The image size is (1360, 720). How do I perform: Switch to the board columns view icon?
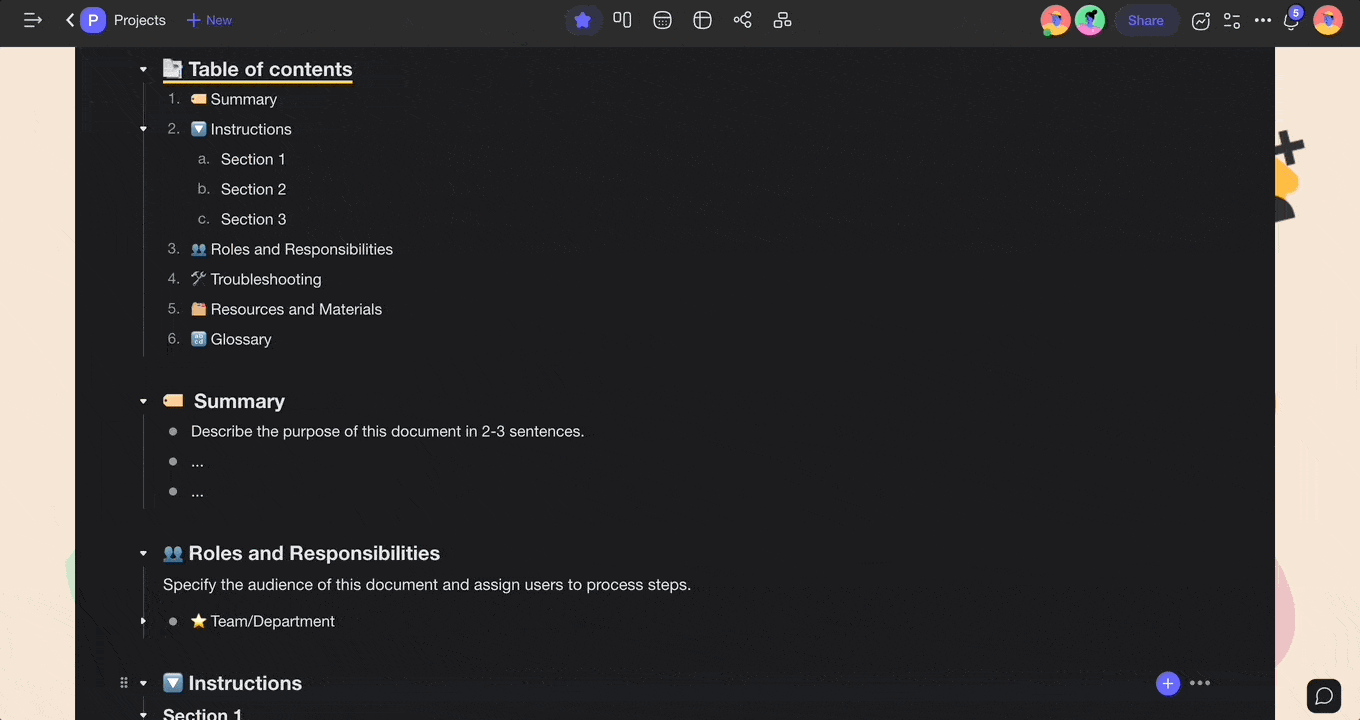point(622,20)
